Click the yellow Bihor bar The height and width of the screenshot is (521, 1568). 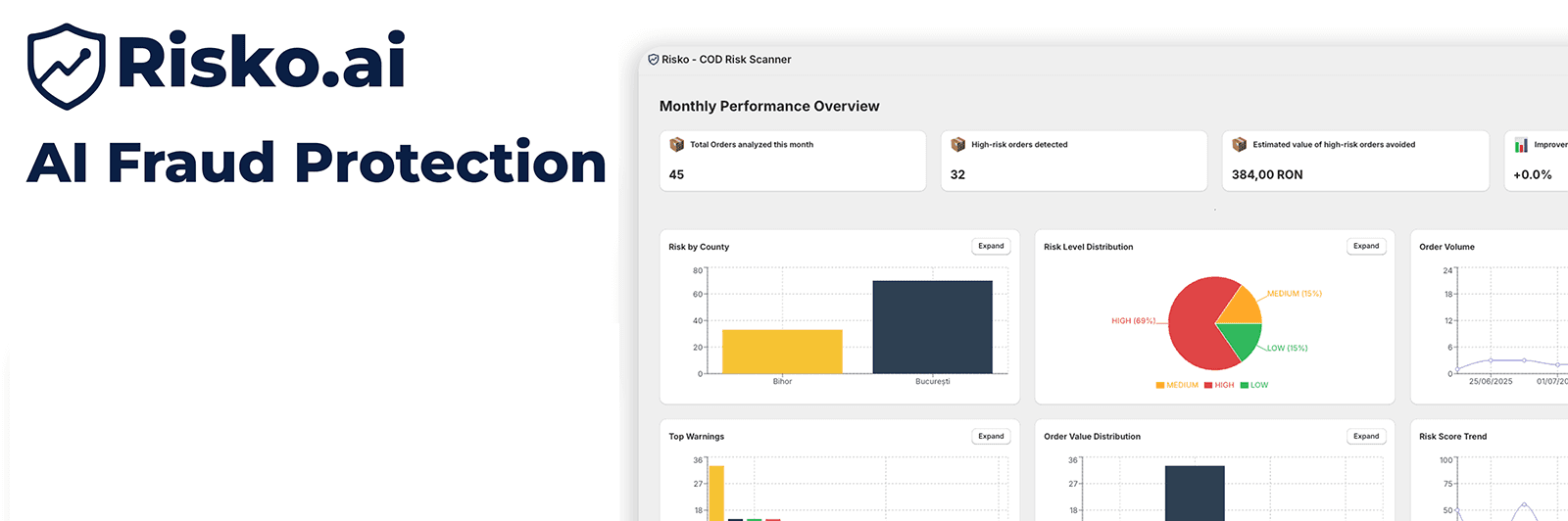click(x=782, y=352)
